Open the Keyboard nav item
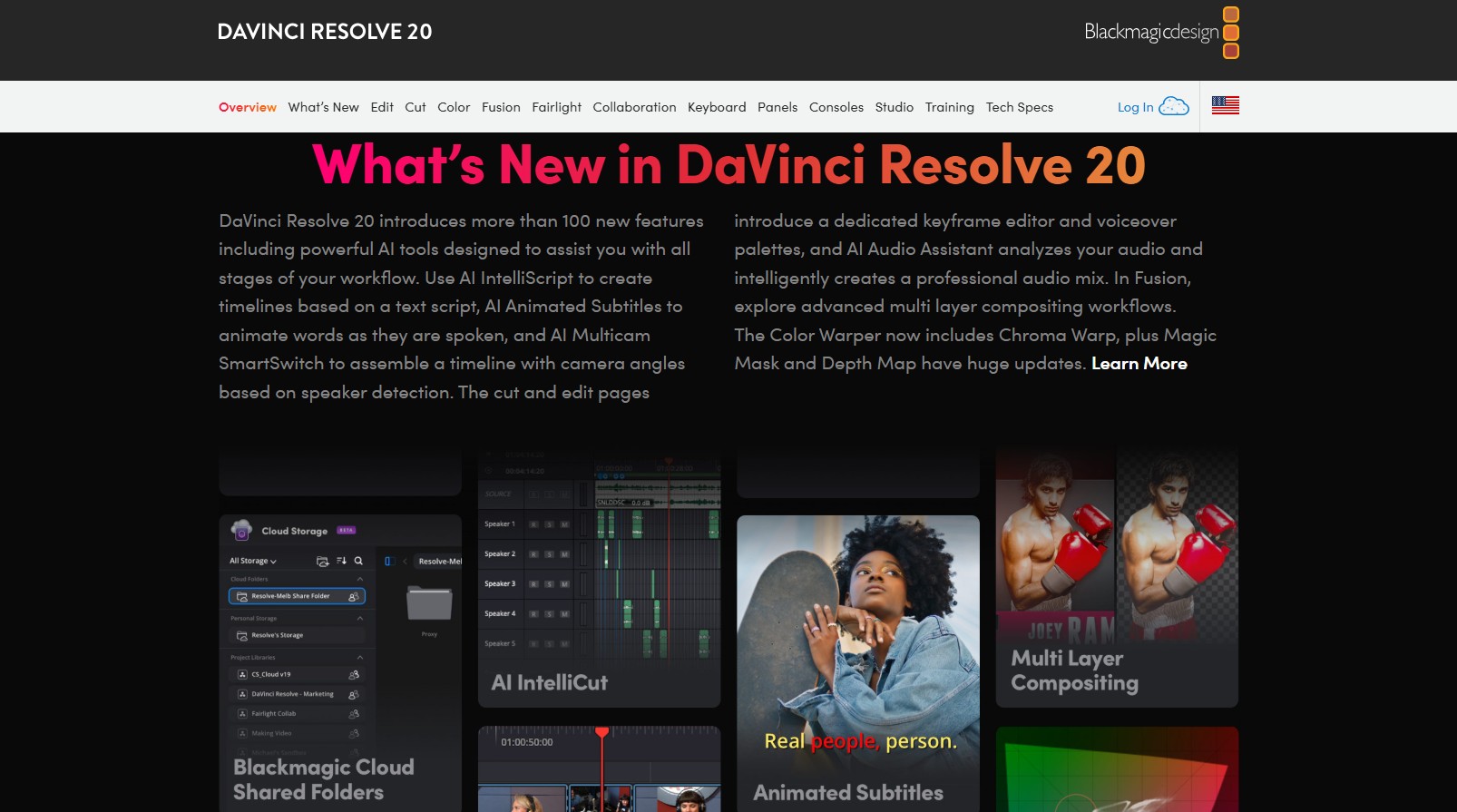This screenshot has height=812, width=1457. [x=717, y=107]
